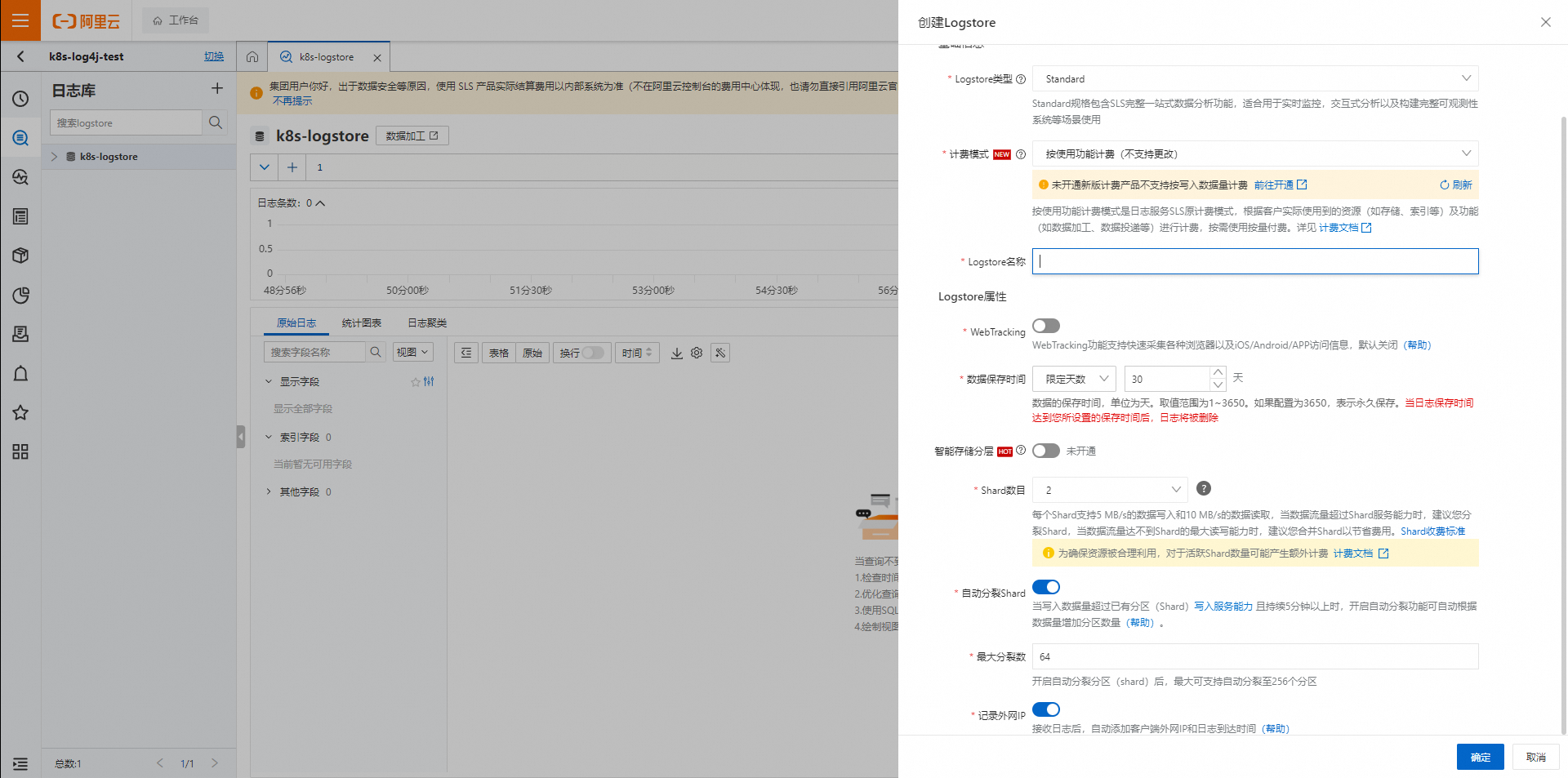
Task: Open the 时间 sort dropdown
Action: click(x=637, y=353)
